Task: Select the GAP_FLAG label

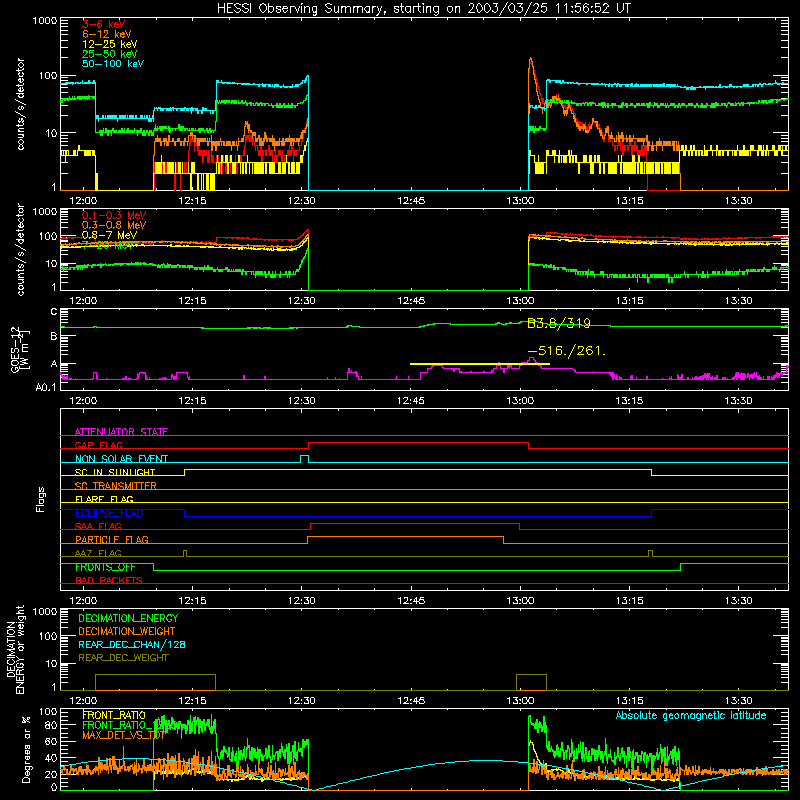Action: click(x=98, y=445)
